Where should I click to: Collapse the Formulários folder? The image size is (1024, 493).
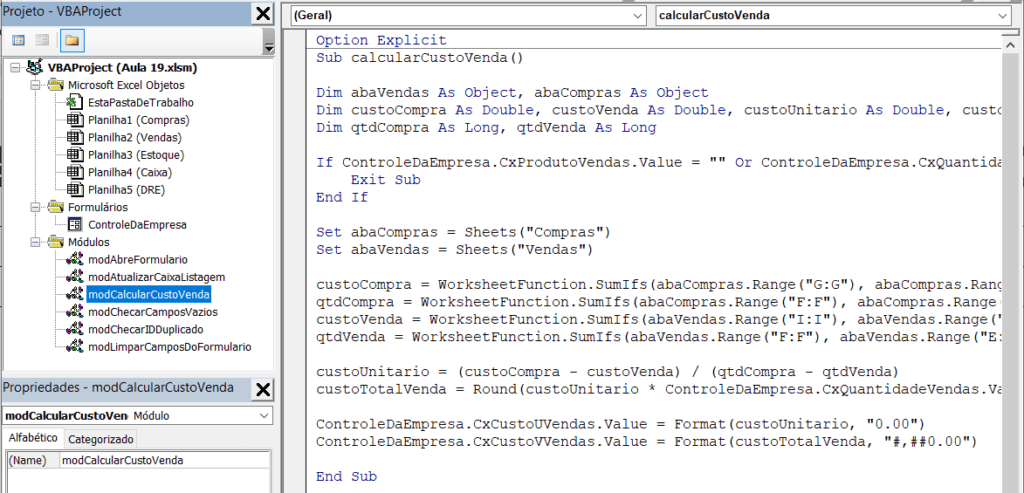click(x=35, y=207)
